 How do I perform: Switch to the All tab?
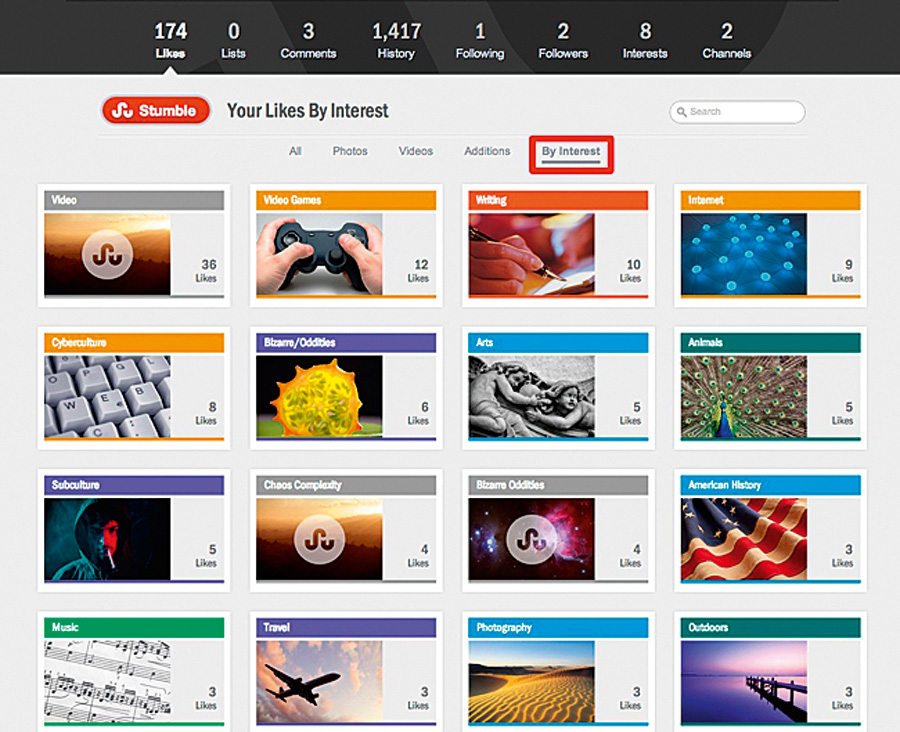click(295, 151)
